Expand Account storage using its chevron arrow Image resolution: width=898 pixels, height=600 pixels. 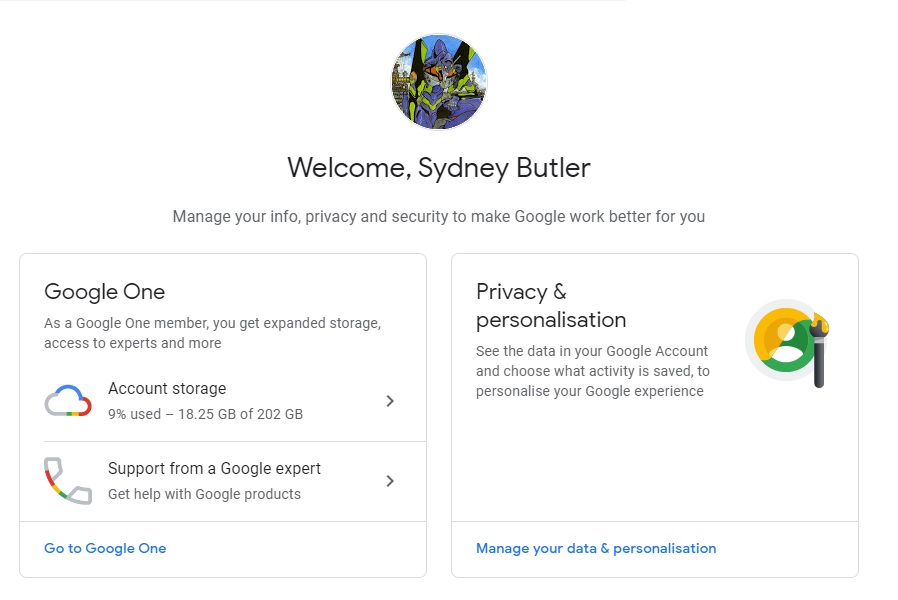(390, 401)
